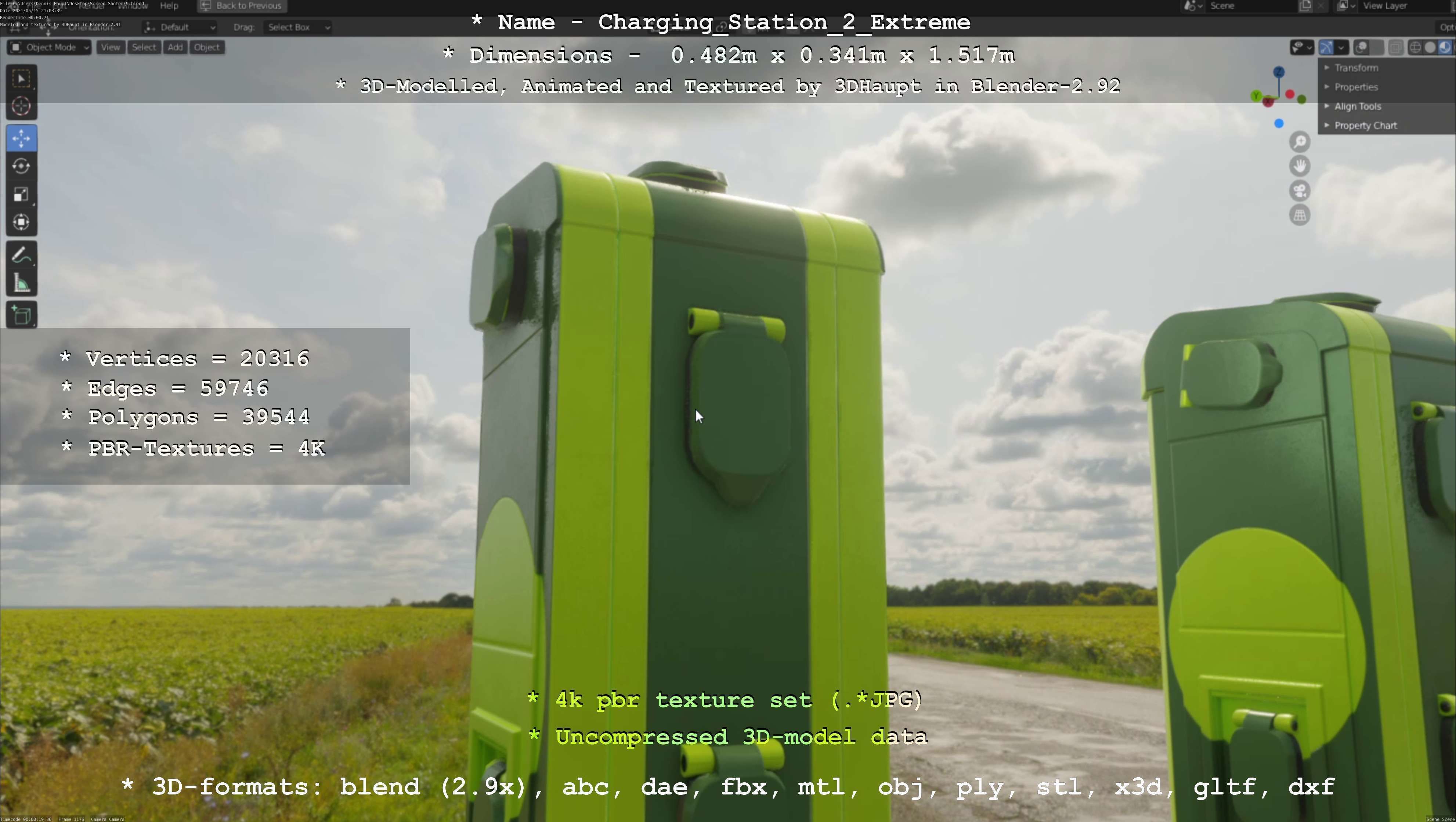Click the Back to Previous monitor icon
Image resolution: width=1456 pixels, height=822 pixels.
point(206,6)
